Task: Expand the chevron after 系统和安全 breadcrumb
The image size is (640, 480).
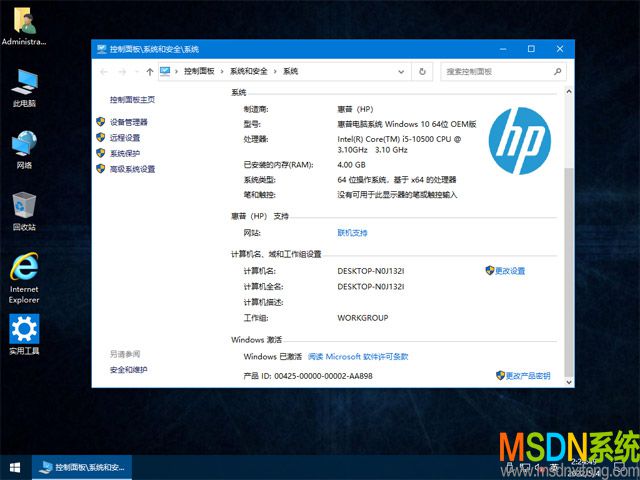Action: [x=275, y=72]
